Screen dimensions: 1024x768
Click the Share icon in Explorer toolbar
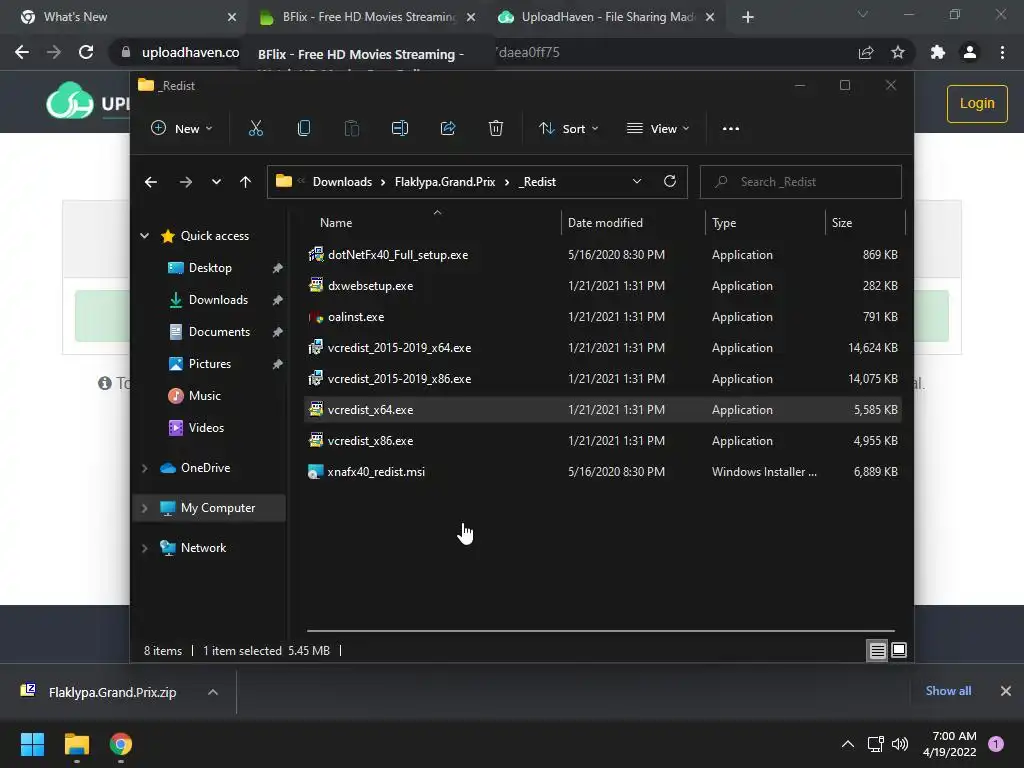click(448, 129)
